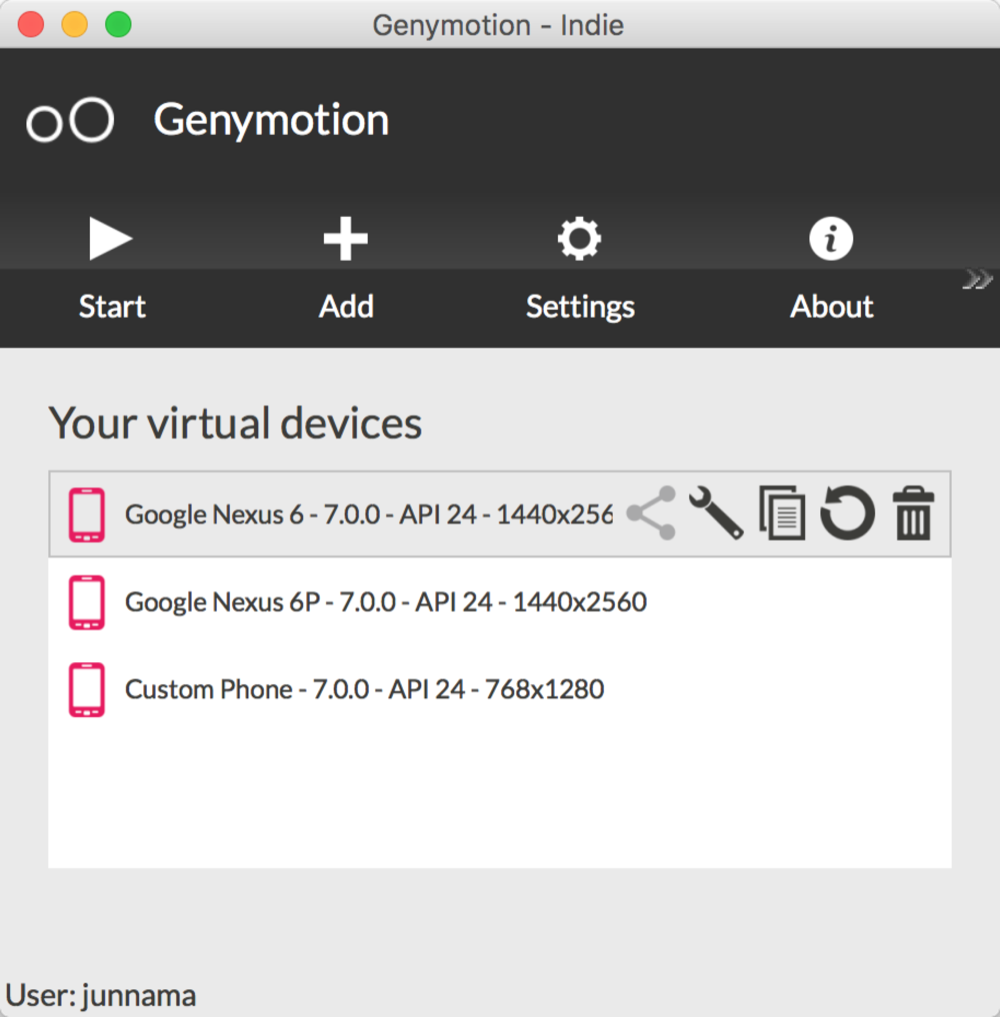Click the Add label in toolbar
The width and height of the screenshot is (1000, 1017).
point(346,306)
